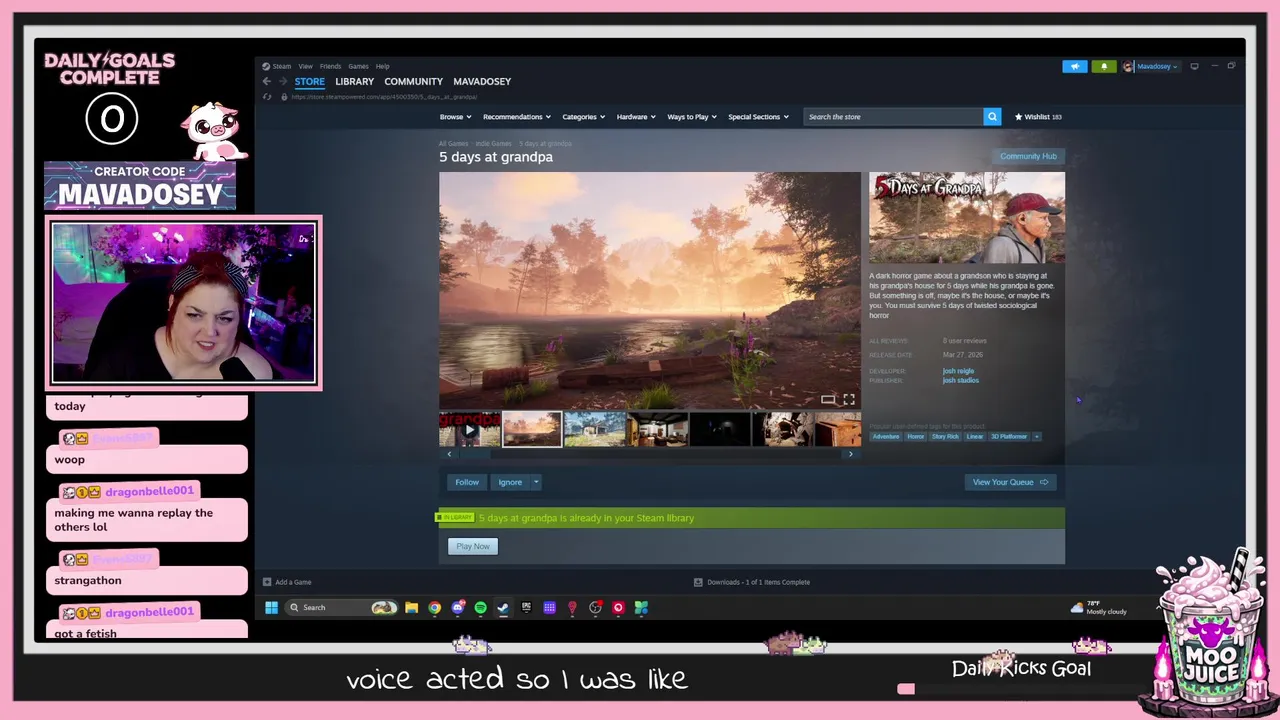Image resolution: width=1280 pixels, height=720 pixels.
Task: Select the Horror tag
Action: 915,436
